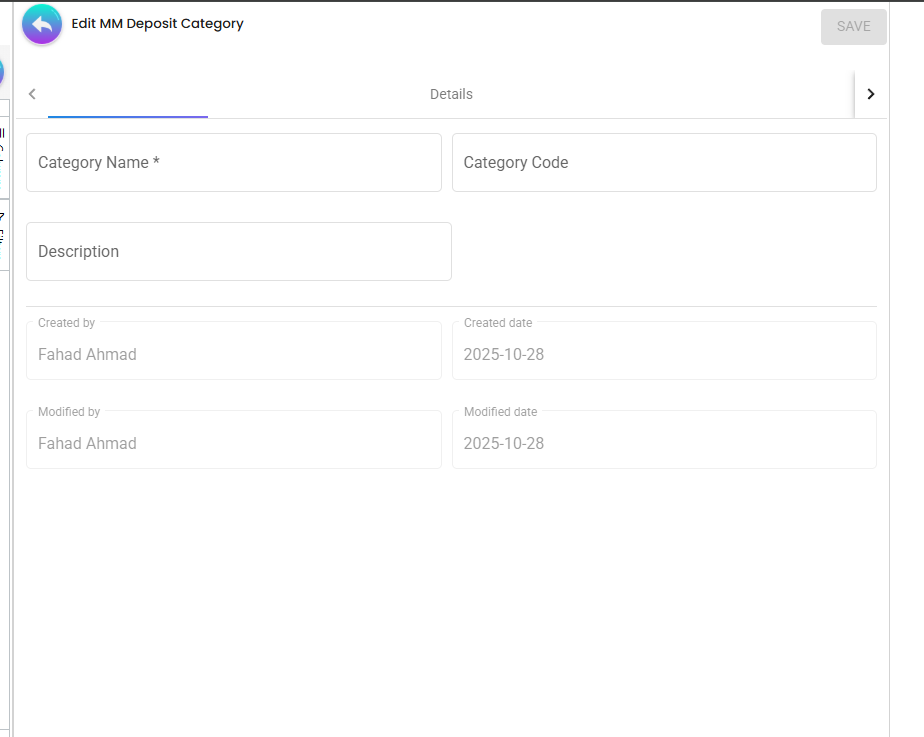Image resolution: width=924 pixels, height=737 pixels.
Task: Navigate tabs using the right chevron
Action: coord(870,93)
